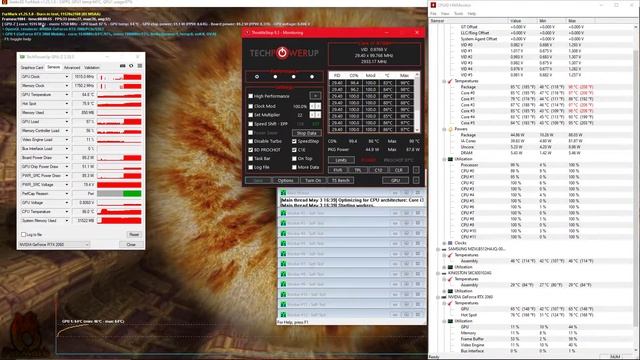Click Prime95 Worker #3 window icon

[x=283, y=233]
